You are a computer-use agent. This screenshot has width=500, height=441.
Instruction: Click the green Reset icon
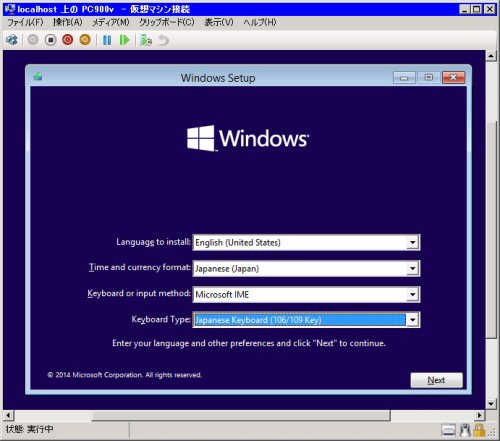click(x=124, y=40)
